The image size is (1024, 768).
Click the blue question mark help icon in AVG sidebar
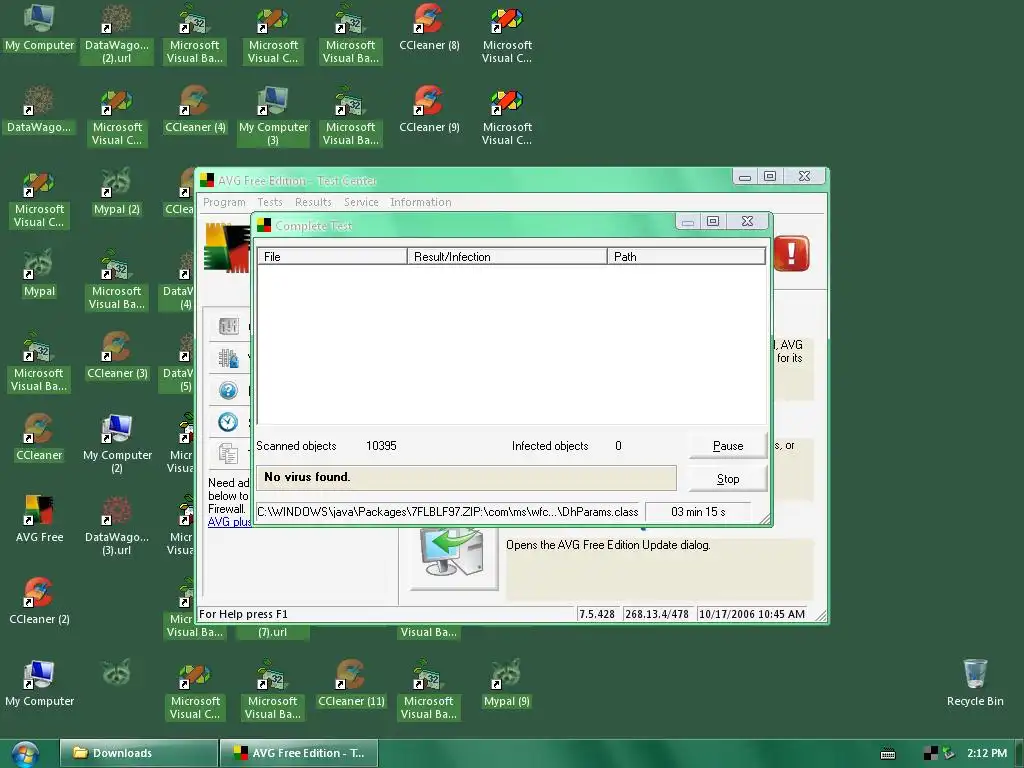[228, 391]
